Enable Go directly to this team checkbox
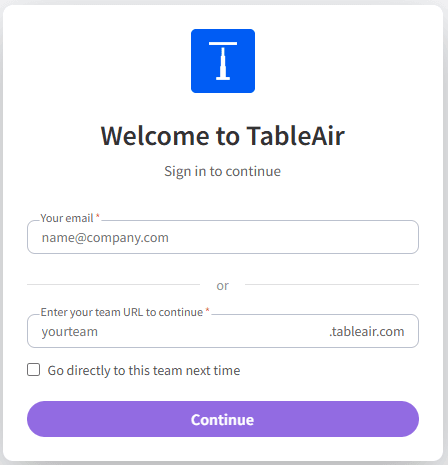This screenshot has width=448, height=465. (x=33, y=370)
